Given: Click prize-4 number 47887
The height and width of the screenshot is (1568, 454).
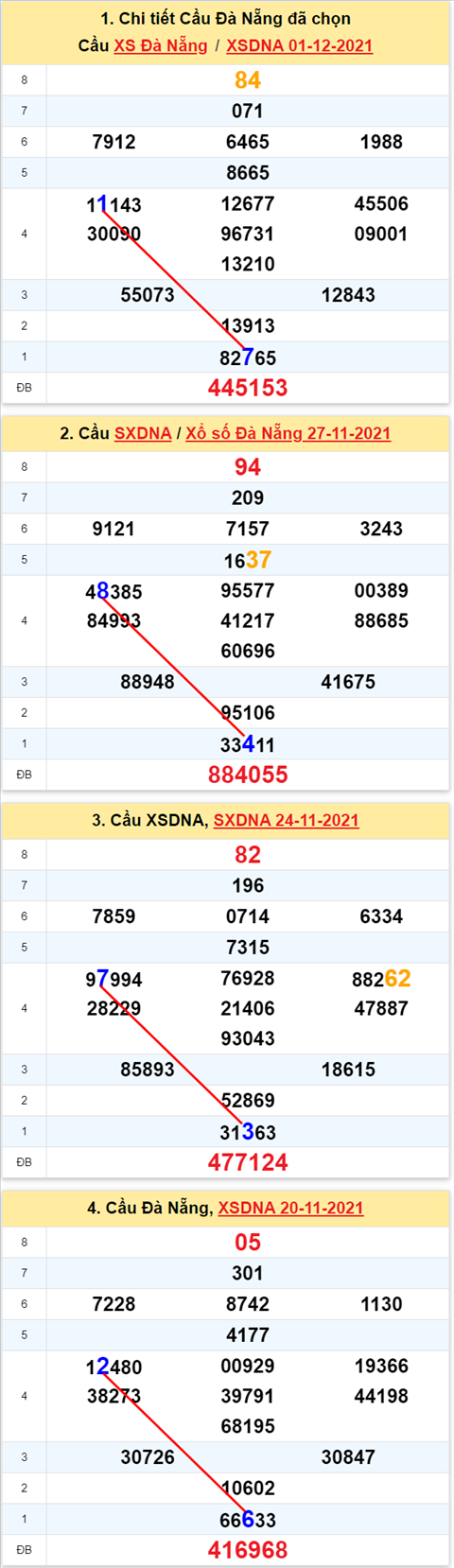Looking at the screenshot, I should [x=381, y=1008].
